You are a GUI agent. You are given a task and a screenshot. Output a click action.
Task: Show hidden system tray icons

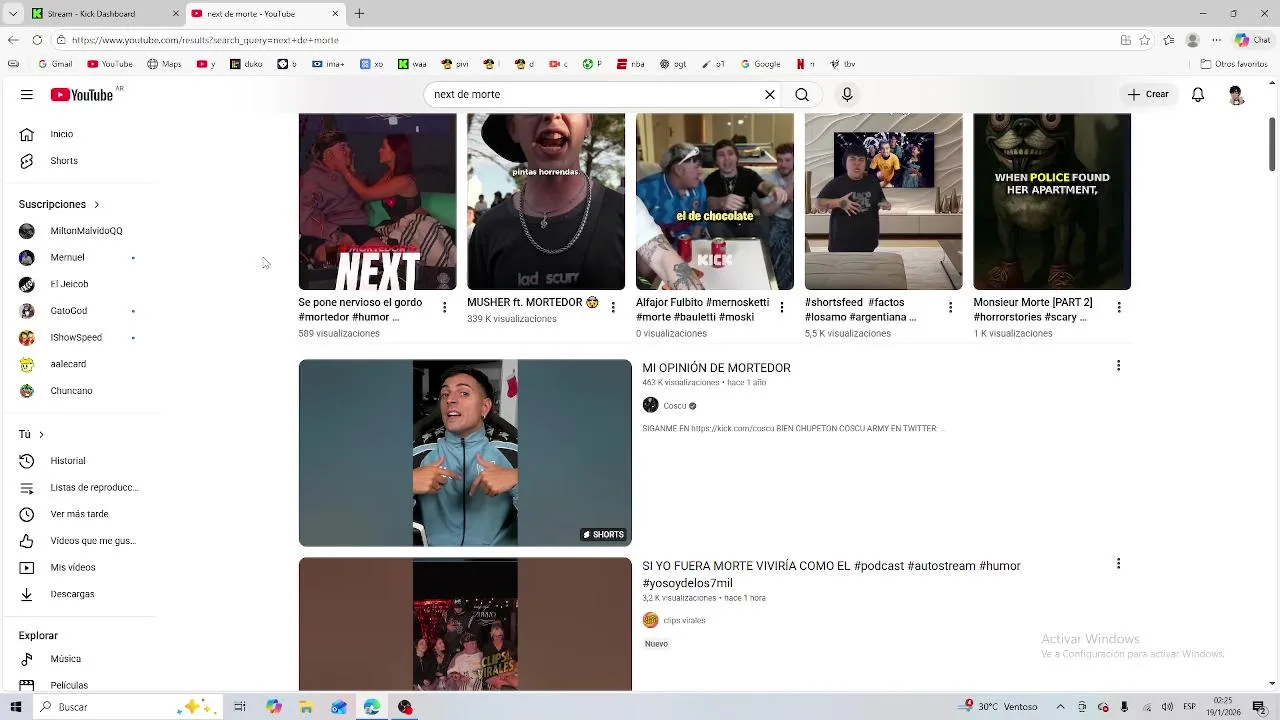pyautogui.click(x=1060, y=707)
